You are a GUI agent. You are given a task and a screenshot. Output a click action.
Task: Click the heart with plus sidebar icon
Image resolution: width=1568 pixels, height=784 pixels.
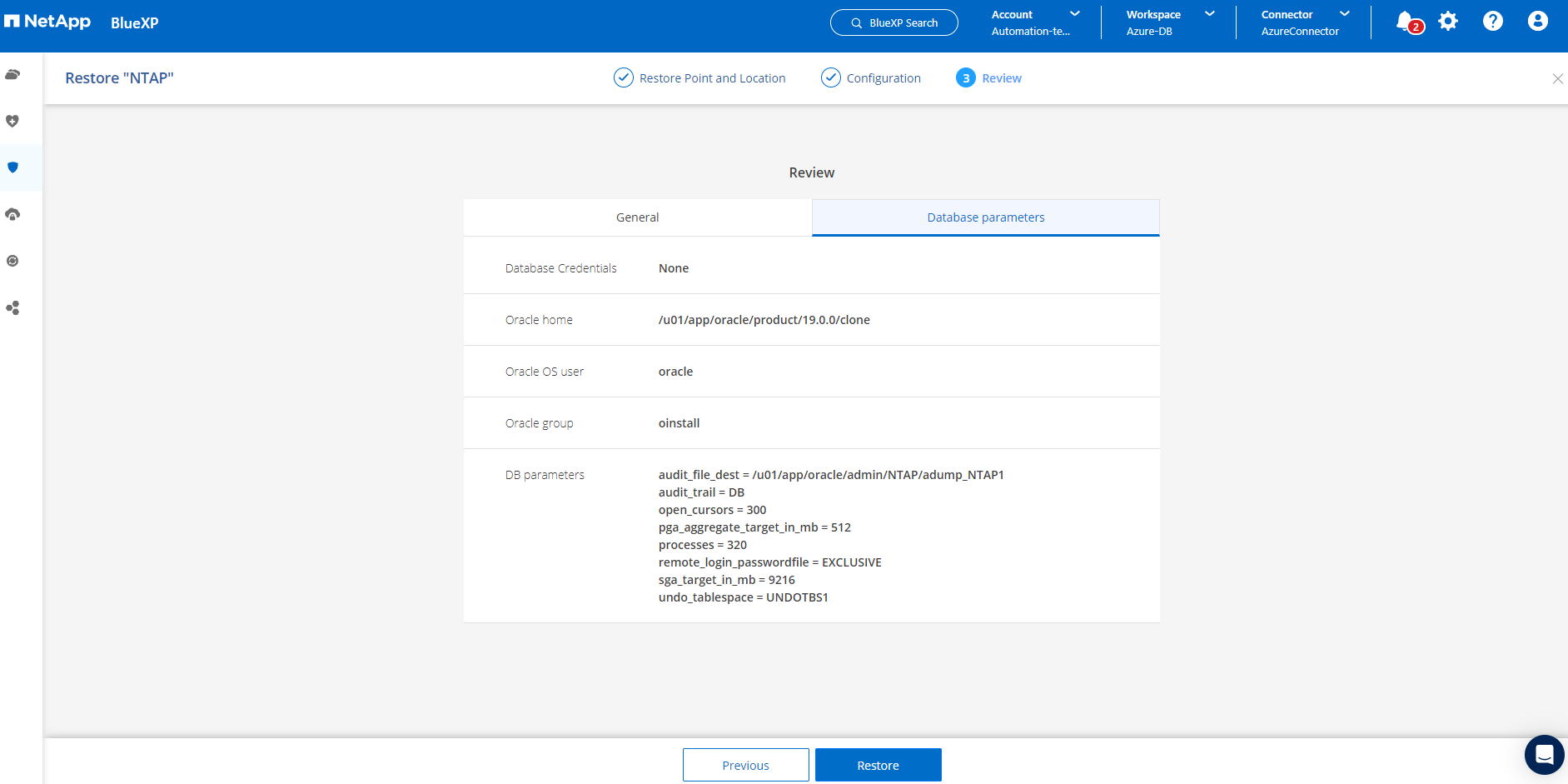pyautogui.click(x=12, y=122)
